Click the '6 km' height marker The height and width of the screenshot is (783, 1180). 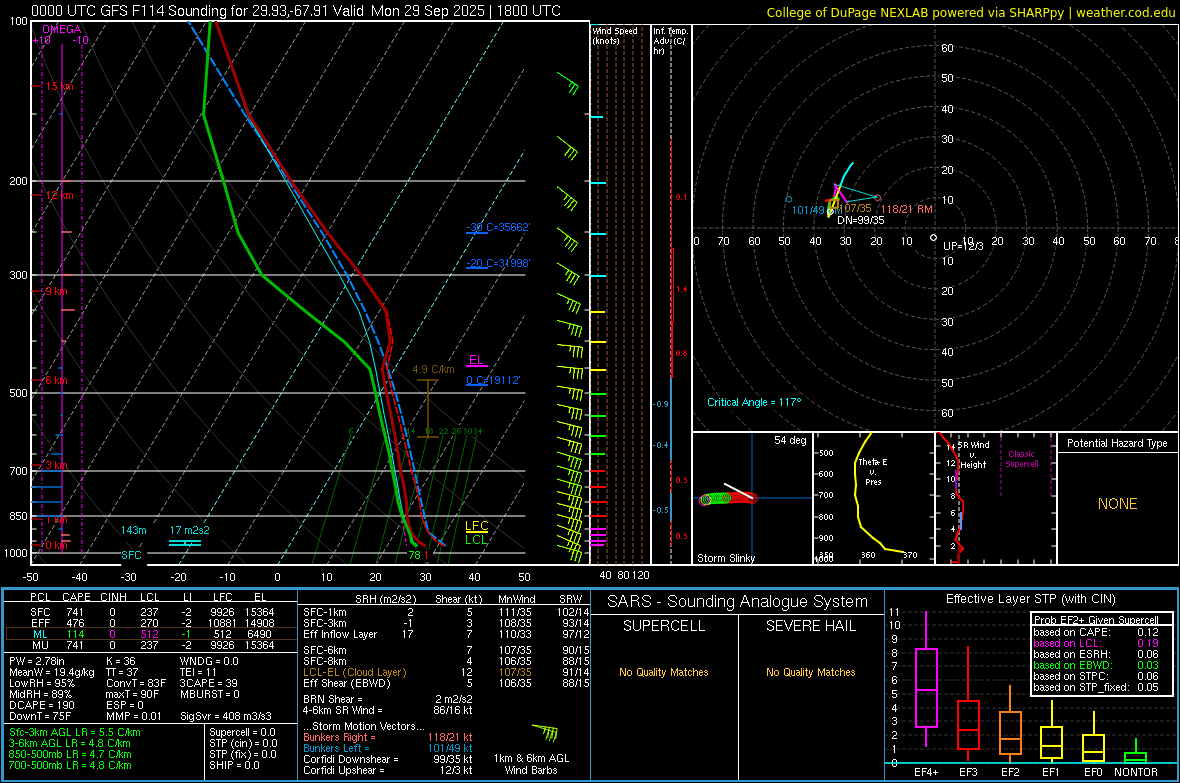[56, 380]
